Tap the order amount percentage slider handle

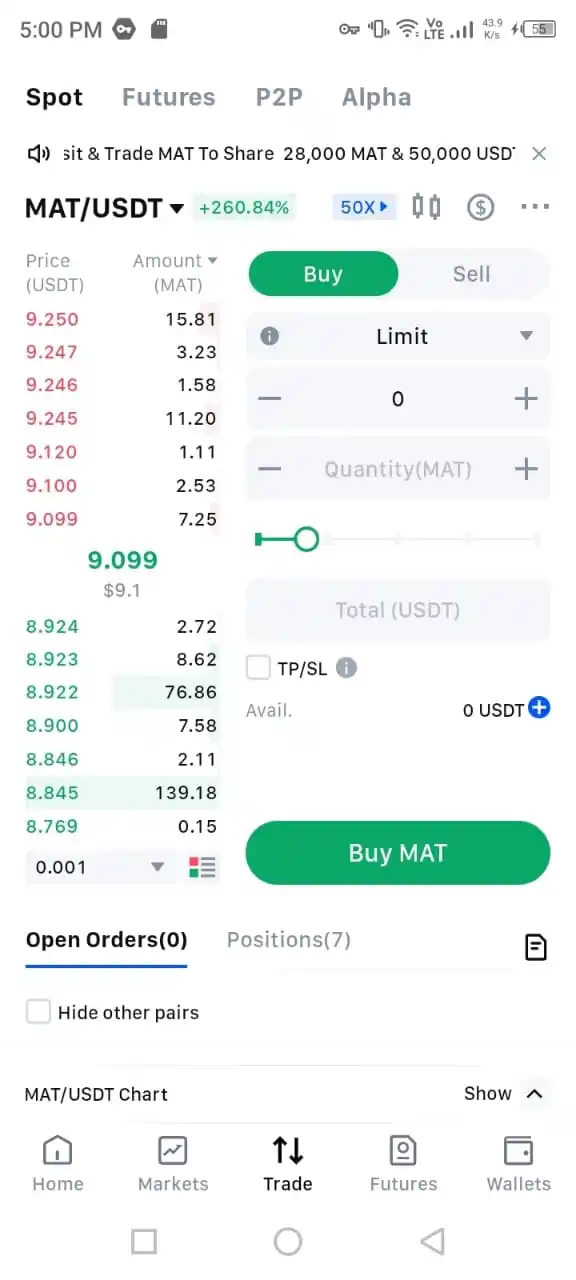point(306,540)
